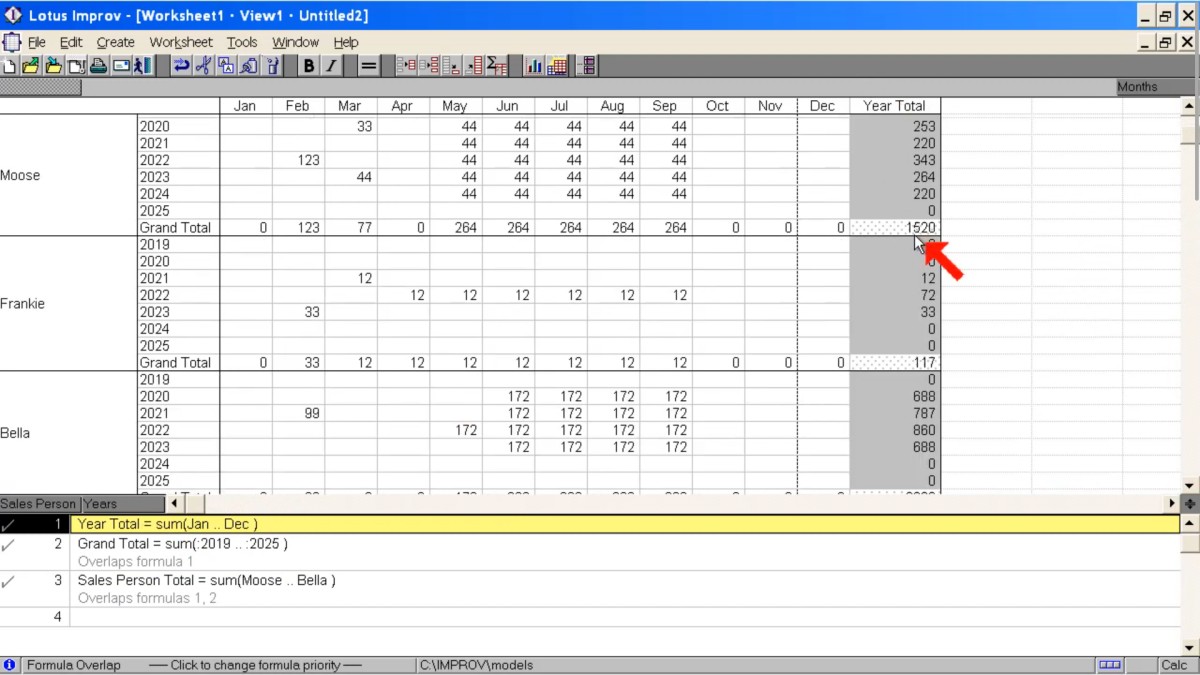Viewport: 1200px width, 675px height.
Task: Select formula 2 Grand Total line
Action: point(625,545)
